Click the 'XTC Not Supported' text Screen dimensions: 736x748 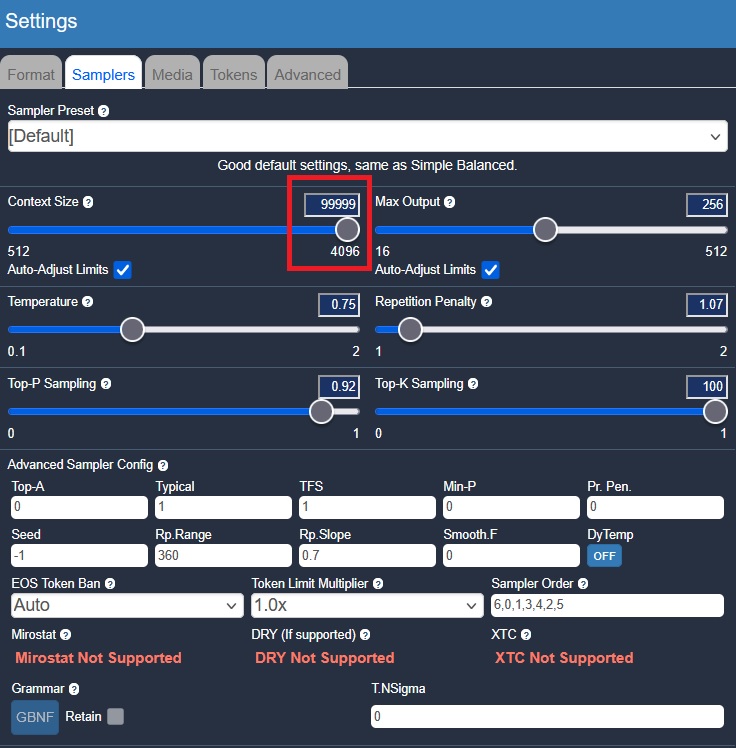pos(564,658)
